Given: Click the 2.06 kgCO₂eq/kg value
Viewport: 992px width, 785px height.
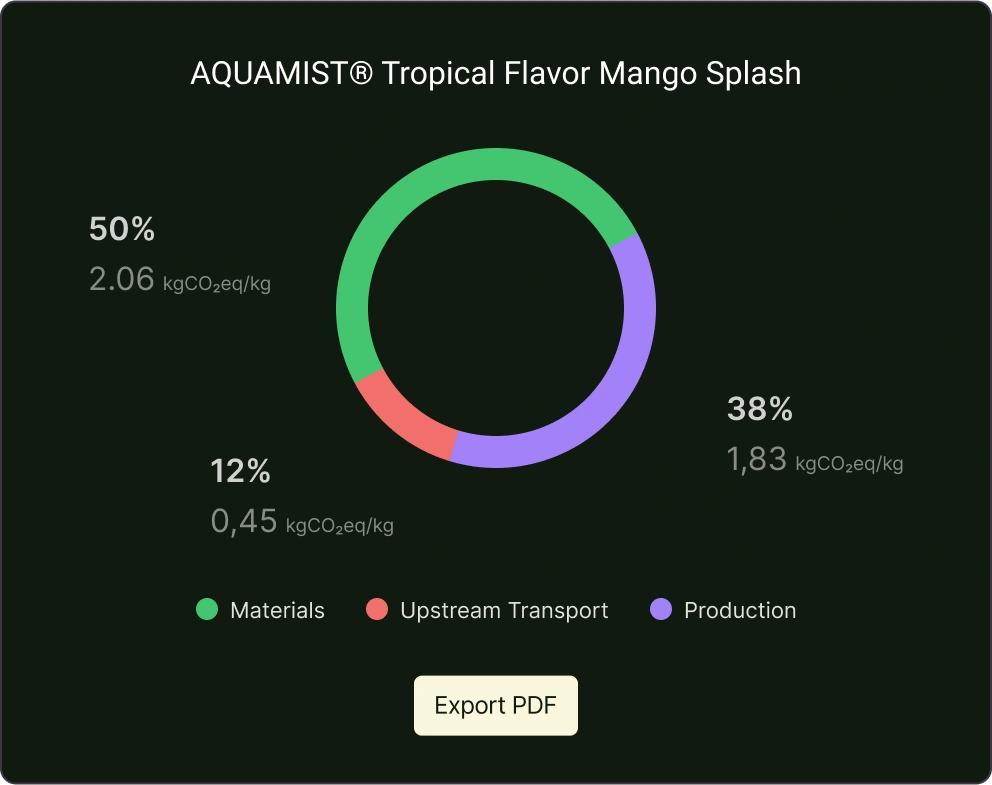Looking at the screenshot, I should tap(180, 279).
